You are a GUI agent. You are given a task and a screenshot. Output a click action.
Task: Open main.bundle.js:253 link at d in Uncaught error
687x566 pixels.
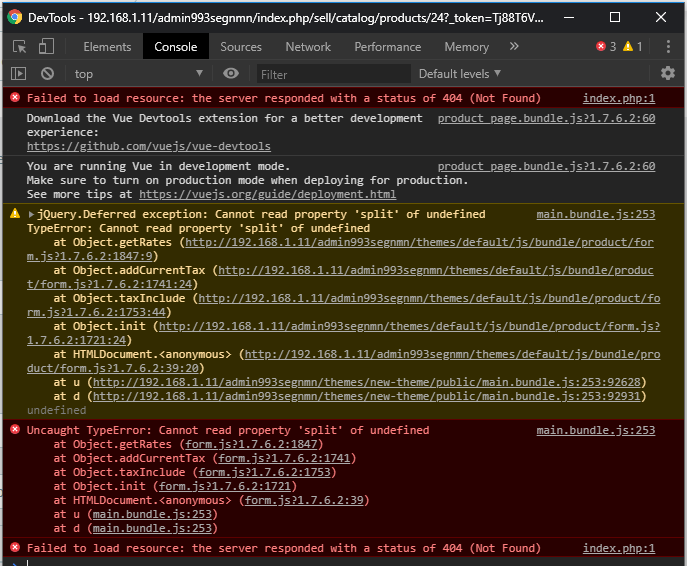[152, 528]
